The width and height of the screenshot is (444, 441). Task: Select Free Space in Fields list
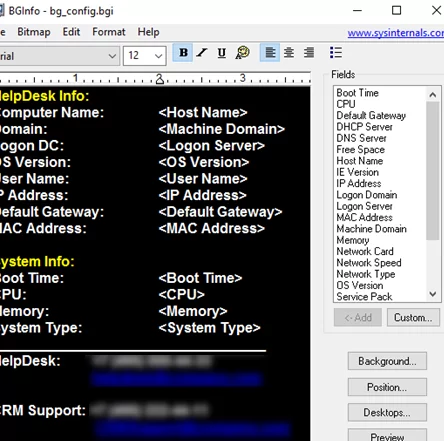[360, 149]
